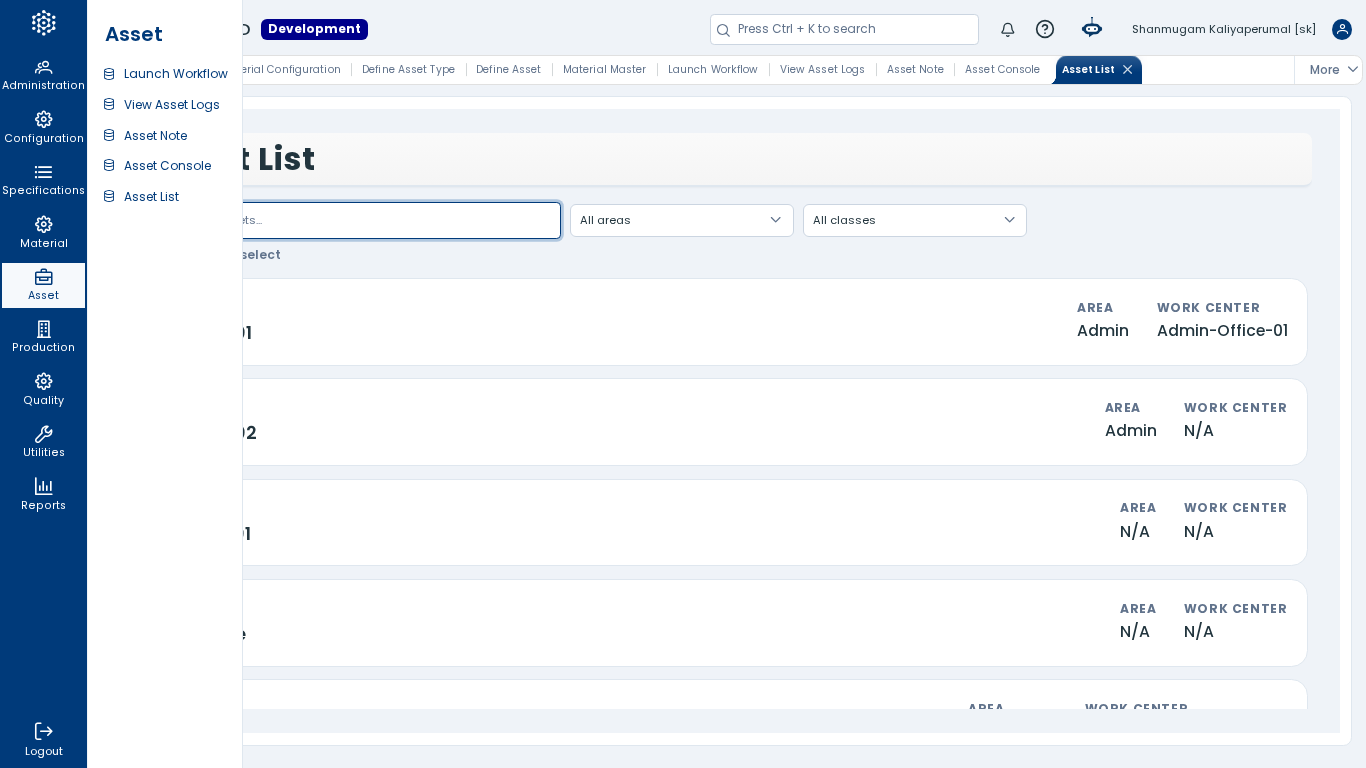Click the Asset flyout panel heading
This screenshot has height=768, width=1366.
(x=134, y=34)
